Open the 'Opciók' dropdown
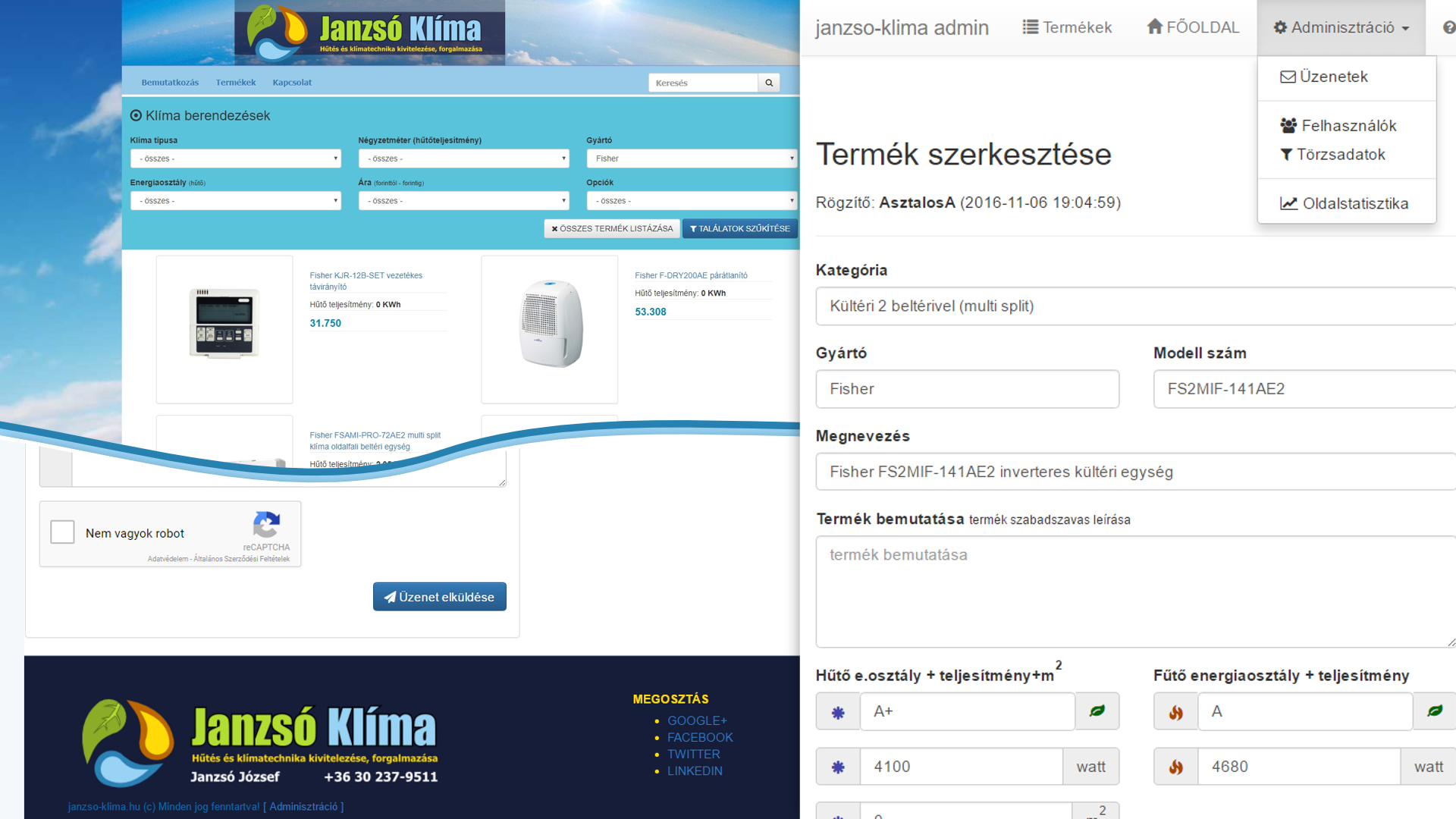The width and height of the screenshot is (1456, 819). [x=692, y=201]
